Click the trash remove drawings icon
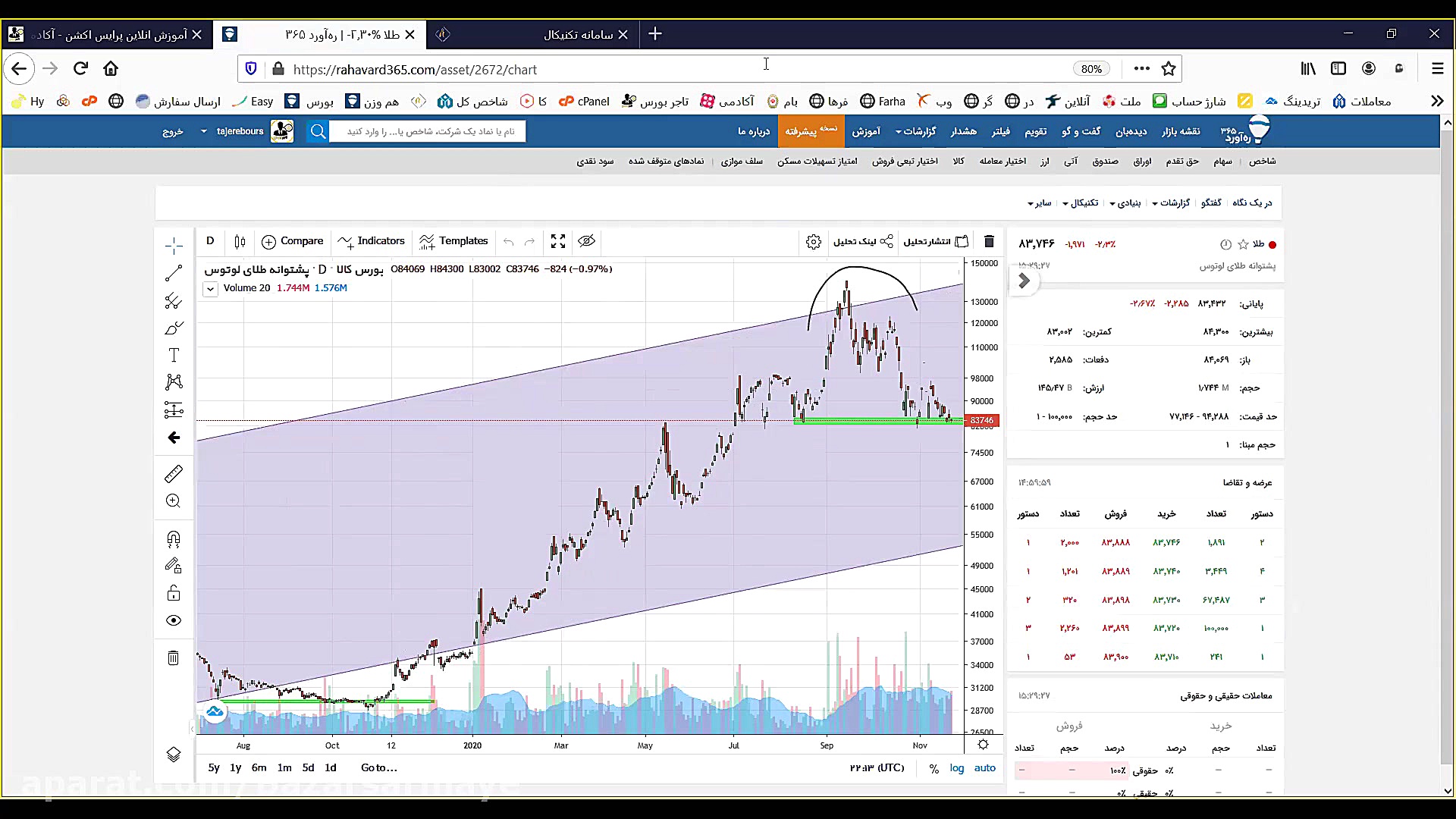 (x=174, y=657)
